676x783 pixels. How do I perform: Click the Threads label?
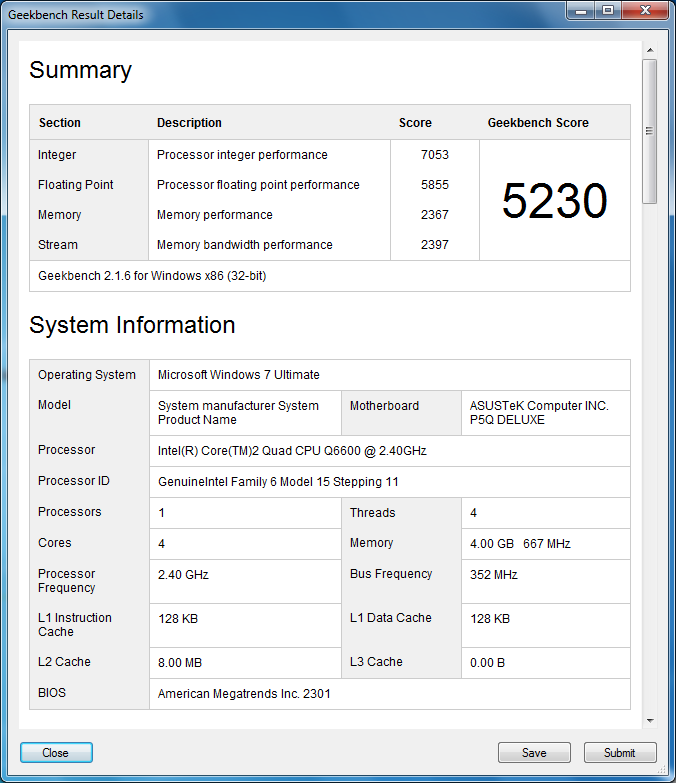coord(372,513)
